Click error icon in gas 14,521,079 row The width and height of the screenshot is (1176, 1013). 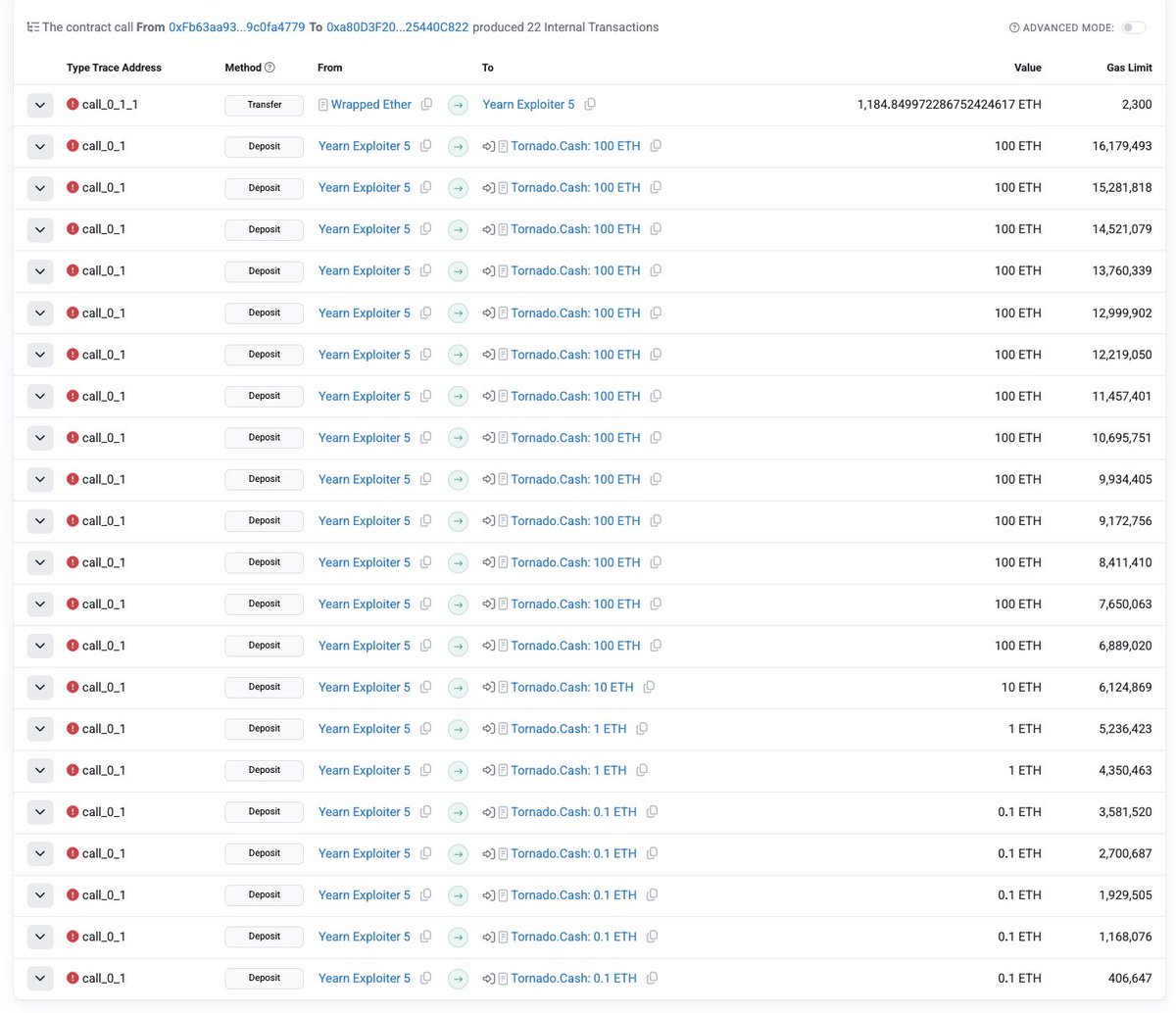pos(73,229)
